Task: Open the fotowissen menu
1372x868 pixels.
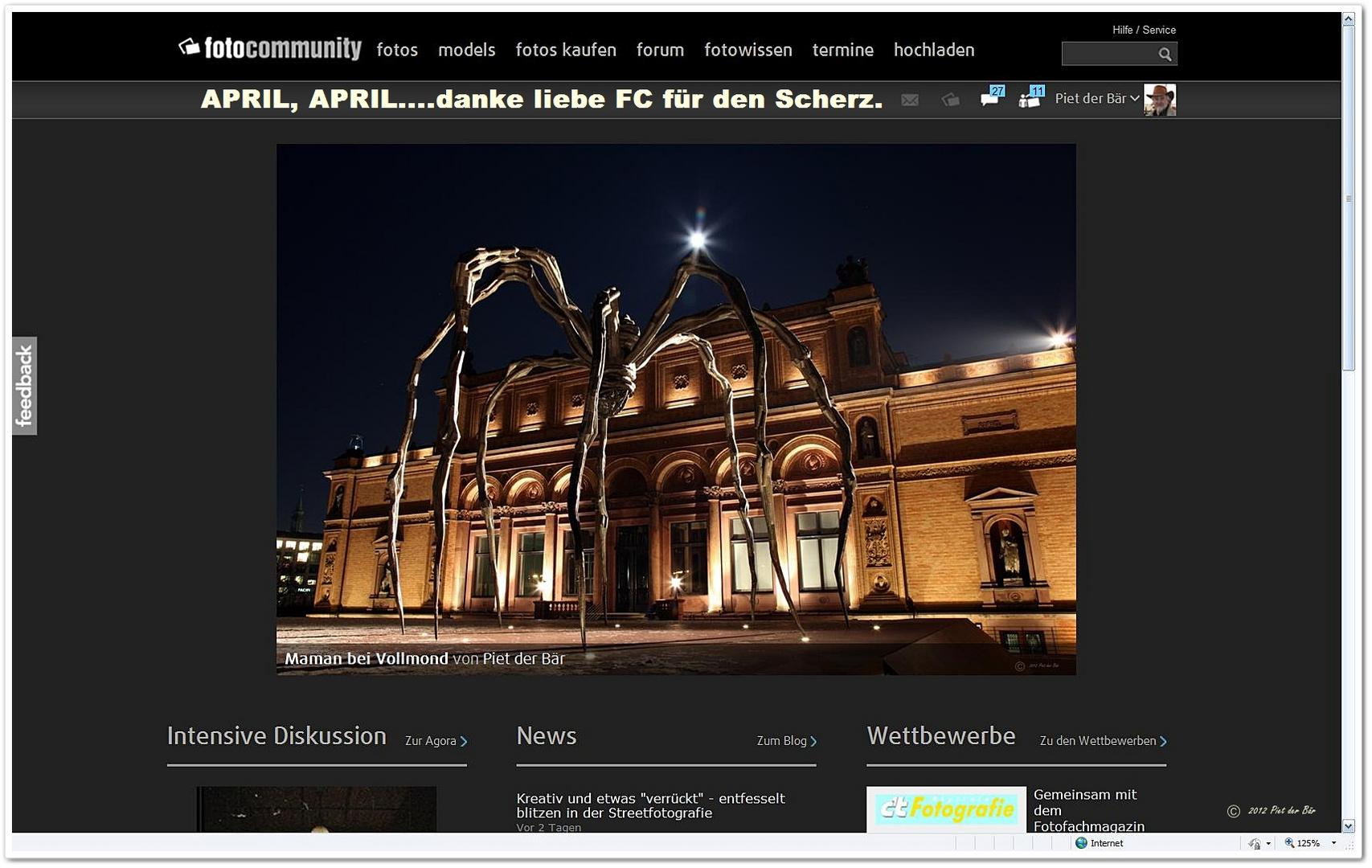Action: (x=748, y=50)
